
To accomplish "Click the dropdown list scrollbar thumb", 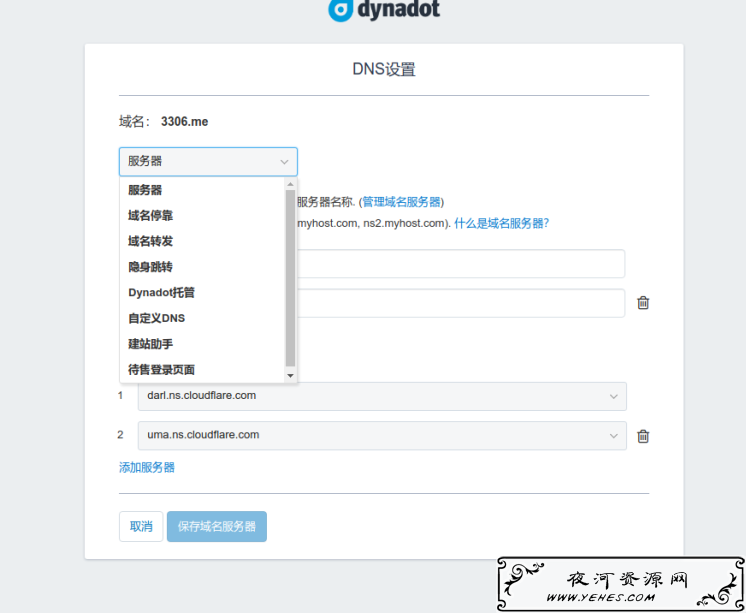I will tap(290, 278).
